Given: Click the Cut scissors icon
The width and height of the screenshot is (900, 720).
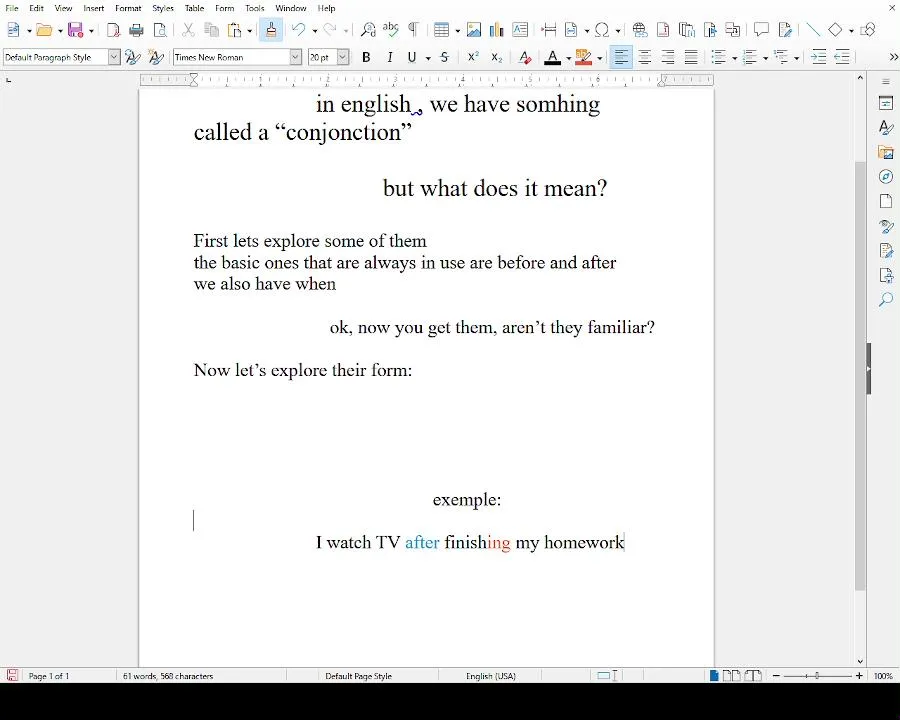Looking at the screenshot, I should point(188,30).
